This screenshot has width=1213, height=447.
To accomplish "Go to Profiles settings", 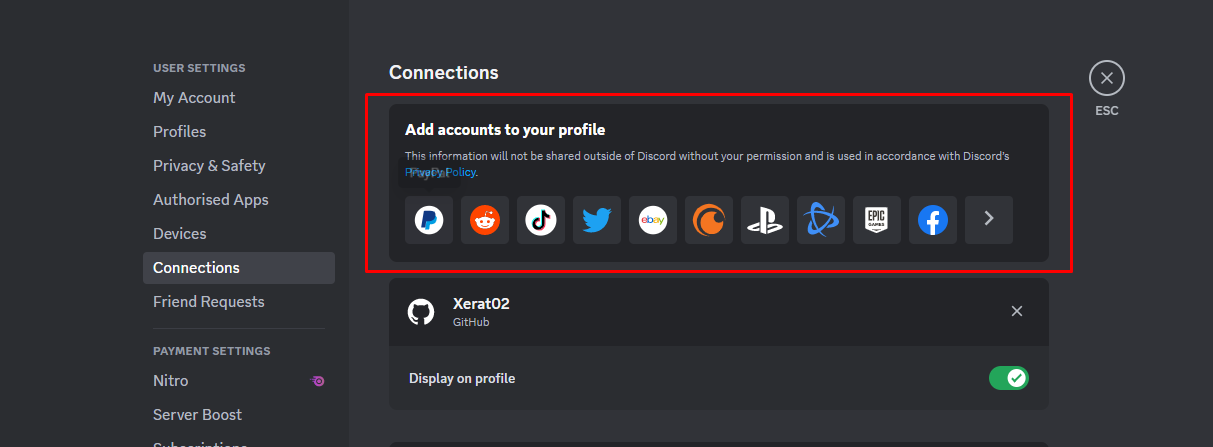I will [x=180, y=132].
